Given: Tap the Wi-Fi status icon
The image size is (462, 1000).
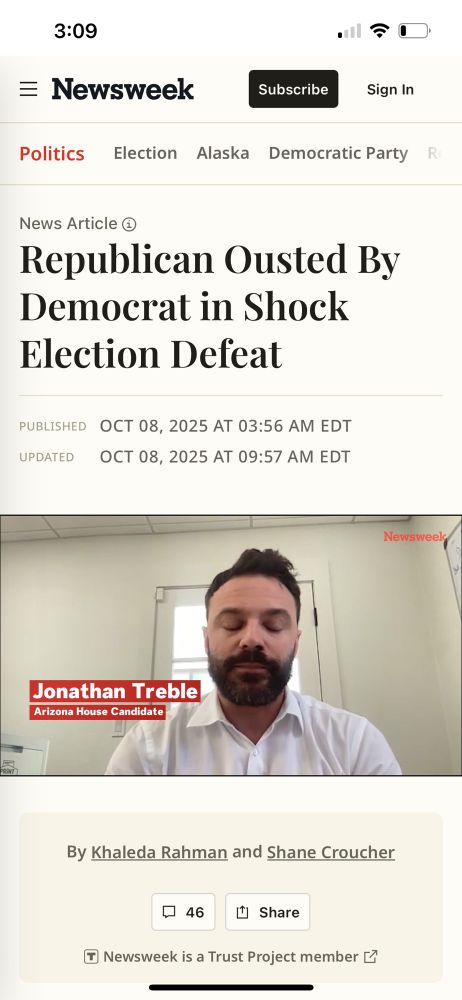Looking at the screenshot, I should tap(380, 31).
